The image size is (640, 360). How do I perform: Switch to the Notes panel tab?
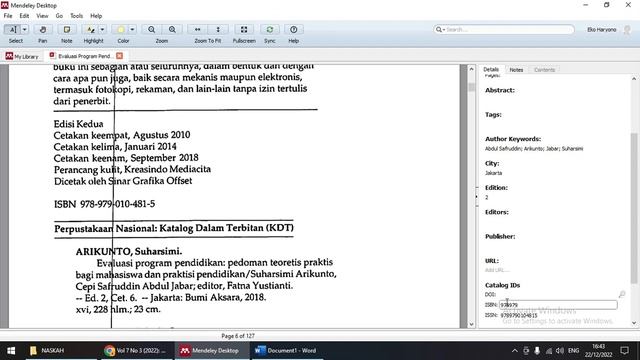[x=516, y=70]
